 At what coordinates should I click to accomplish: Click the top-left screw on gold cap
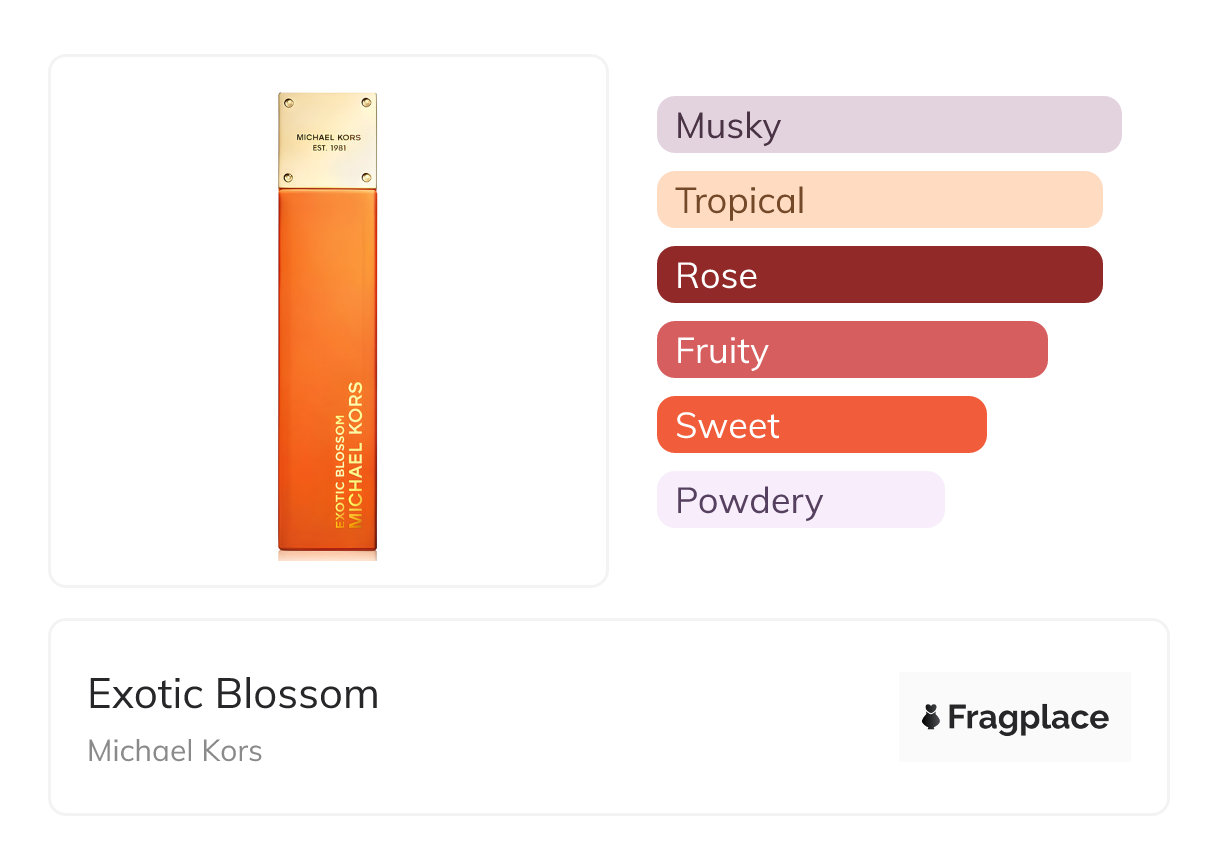tap(287, 102)
